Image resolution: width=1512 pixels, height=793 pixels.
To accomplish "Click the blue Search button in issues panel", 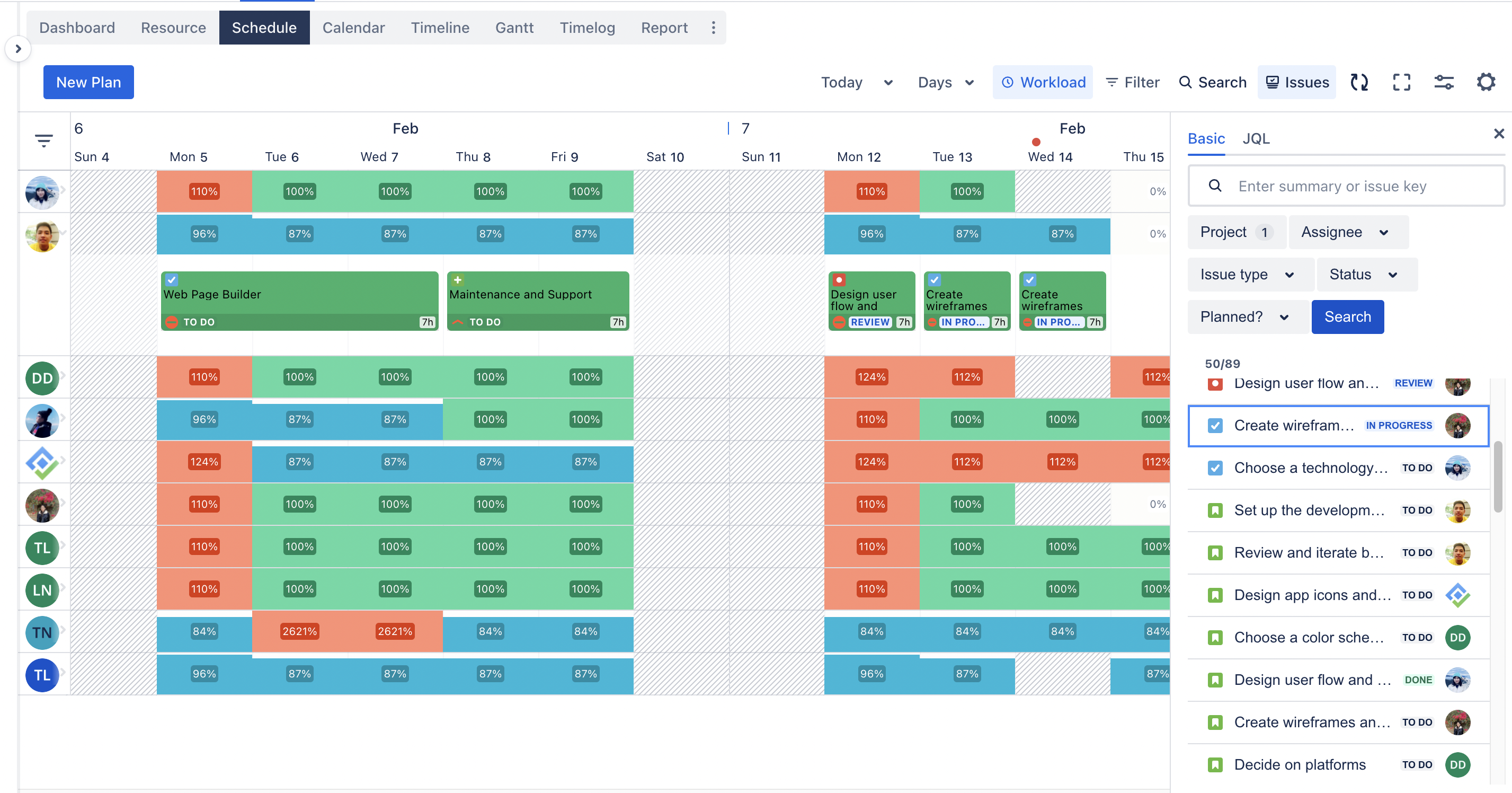I will 1347,316.
